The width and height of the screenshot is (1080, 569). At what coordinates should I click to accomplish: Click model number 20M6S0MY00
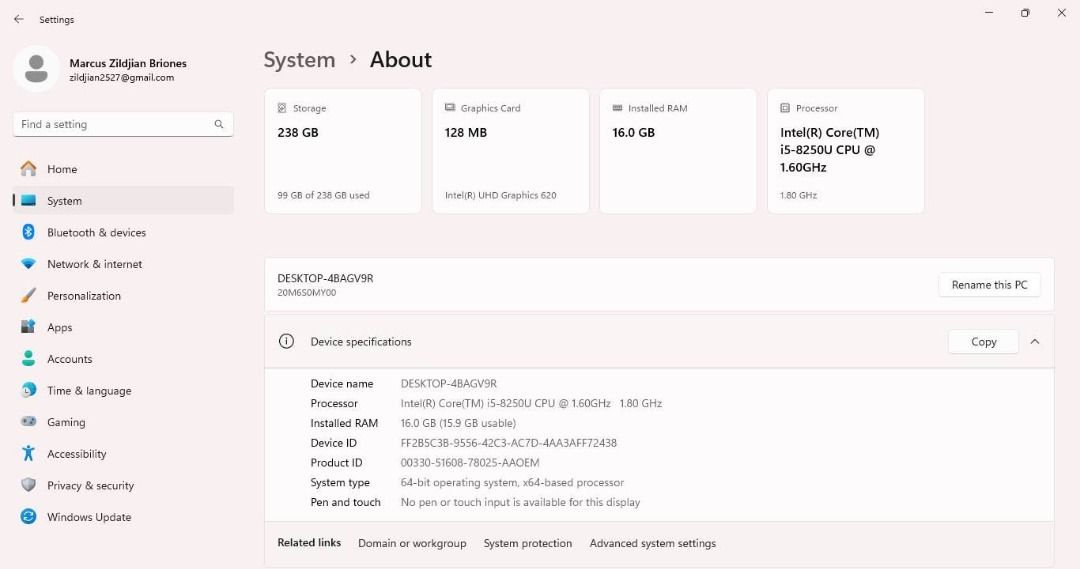tap(307, 293)
